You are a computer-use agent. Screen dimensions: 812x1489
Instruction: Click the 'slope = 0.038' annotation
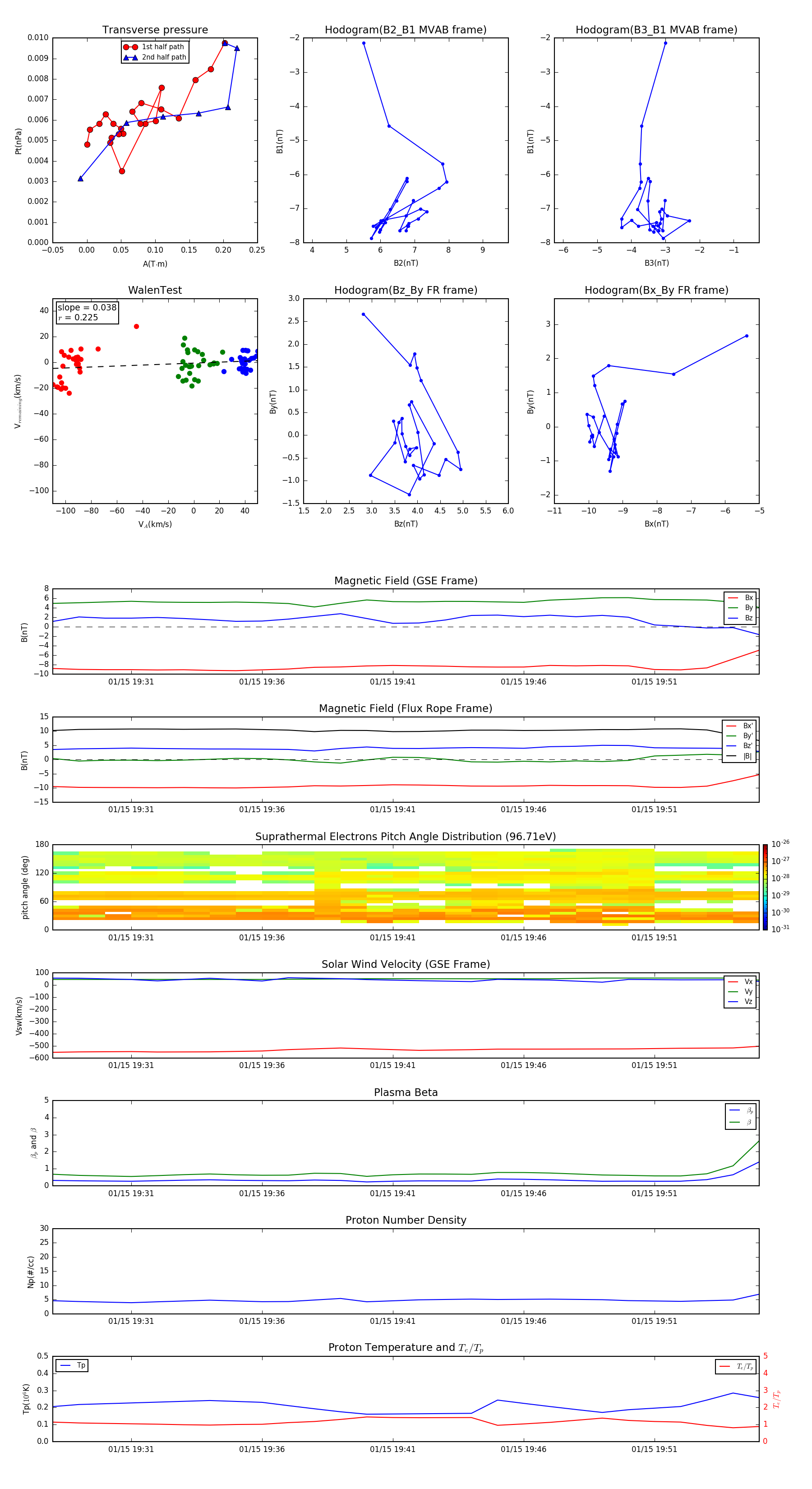point(87,308)
